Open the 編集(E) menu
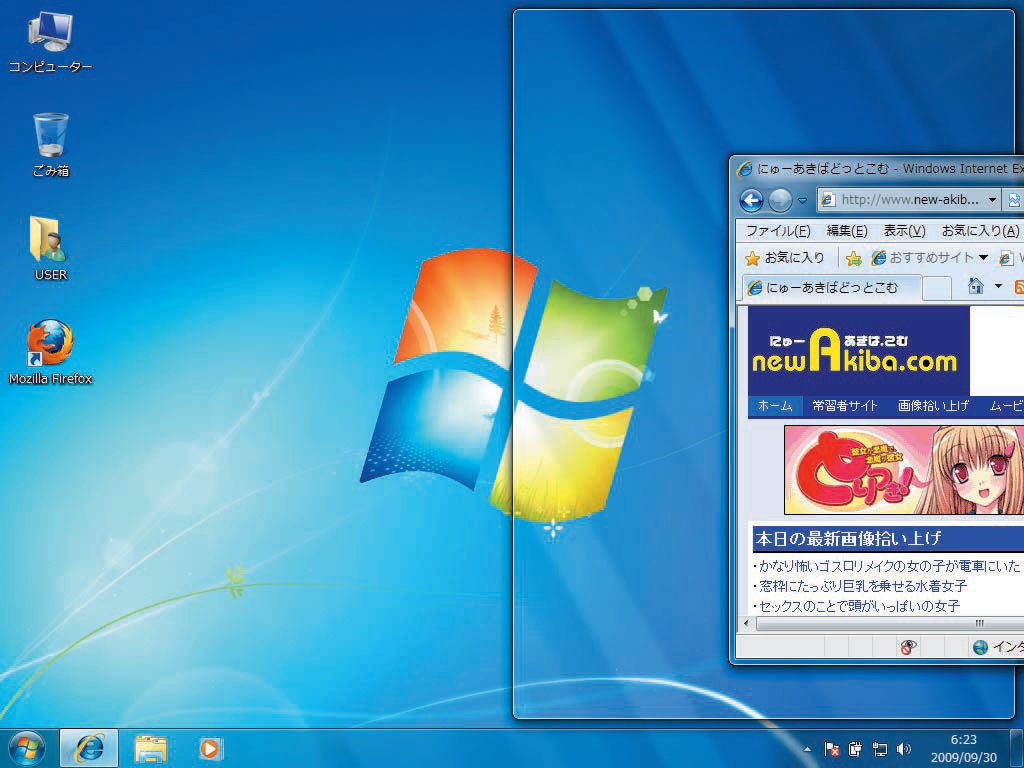 [x=846, y=231]
